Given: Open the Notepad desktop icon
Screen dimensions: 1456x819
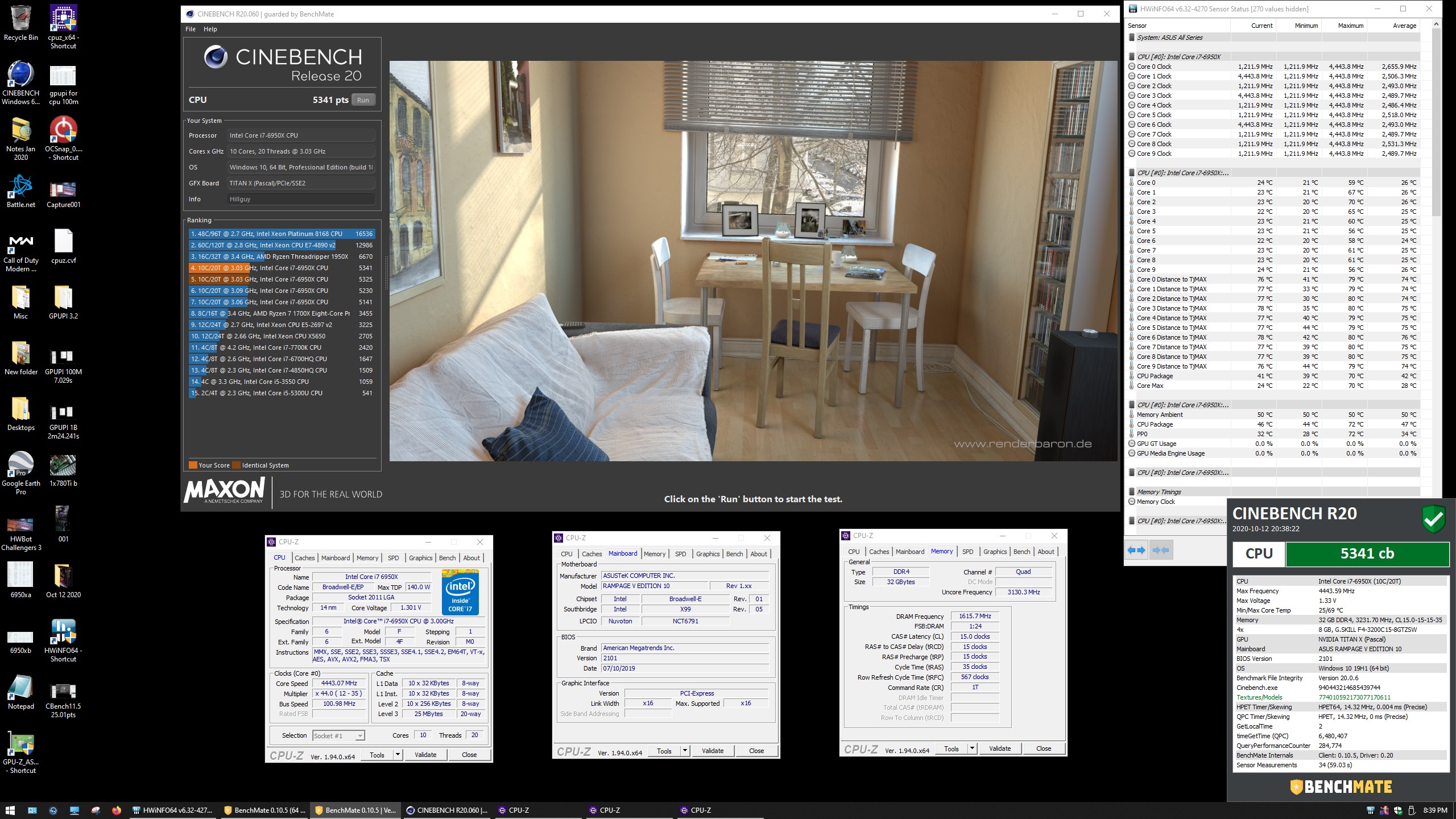Looking at the screenshot, I should click(21, 692).
